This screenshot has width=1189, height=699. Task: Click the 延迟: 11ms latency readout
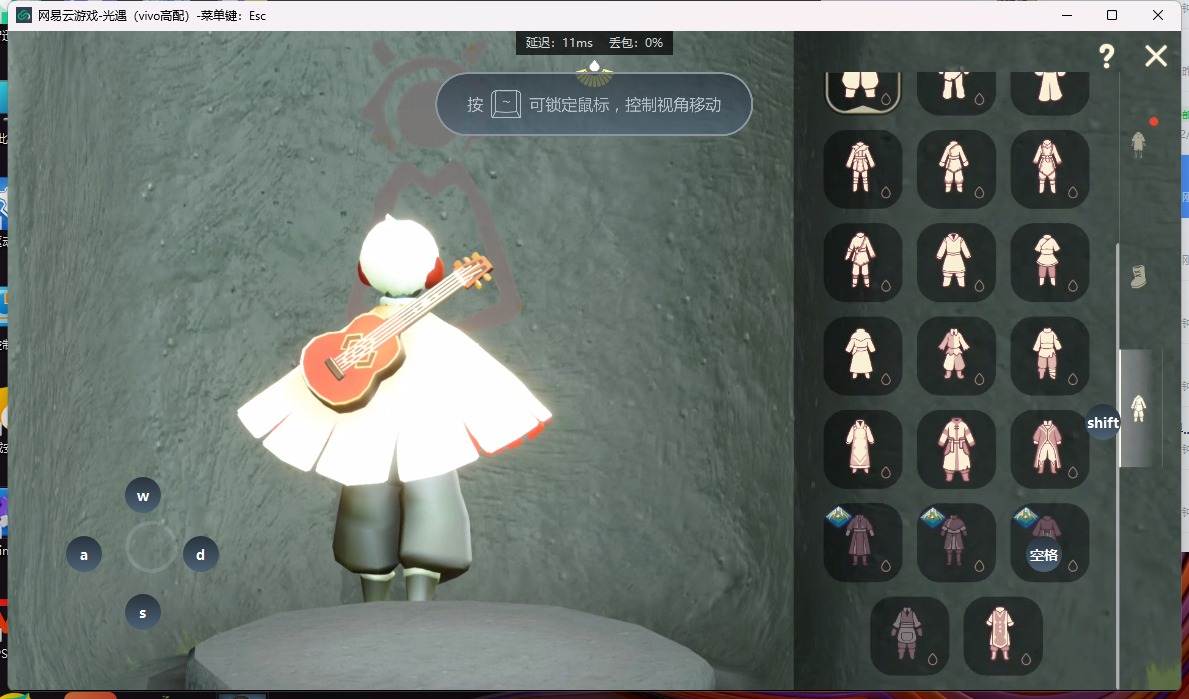click(559, 42)
